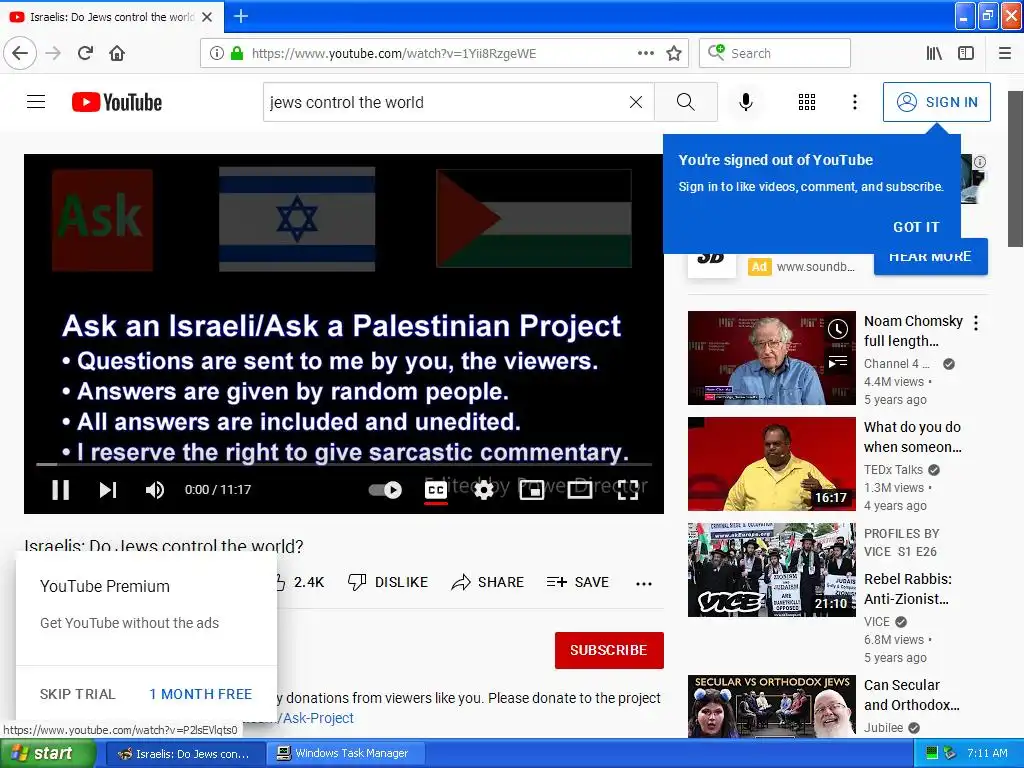Show site information icon in address bar
Viewport: 1024px width, 768px height.
216,54
